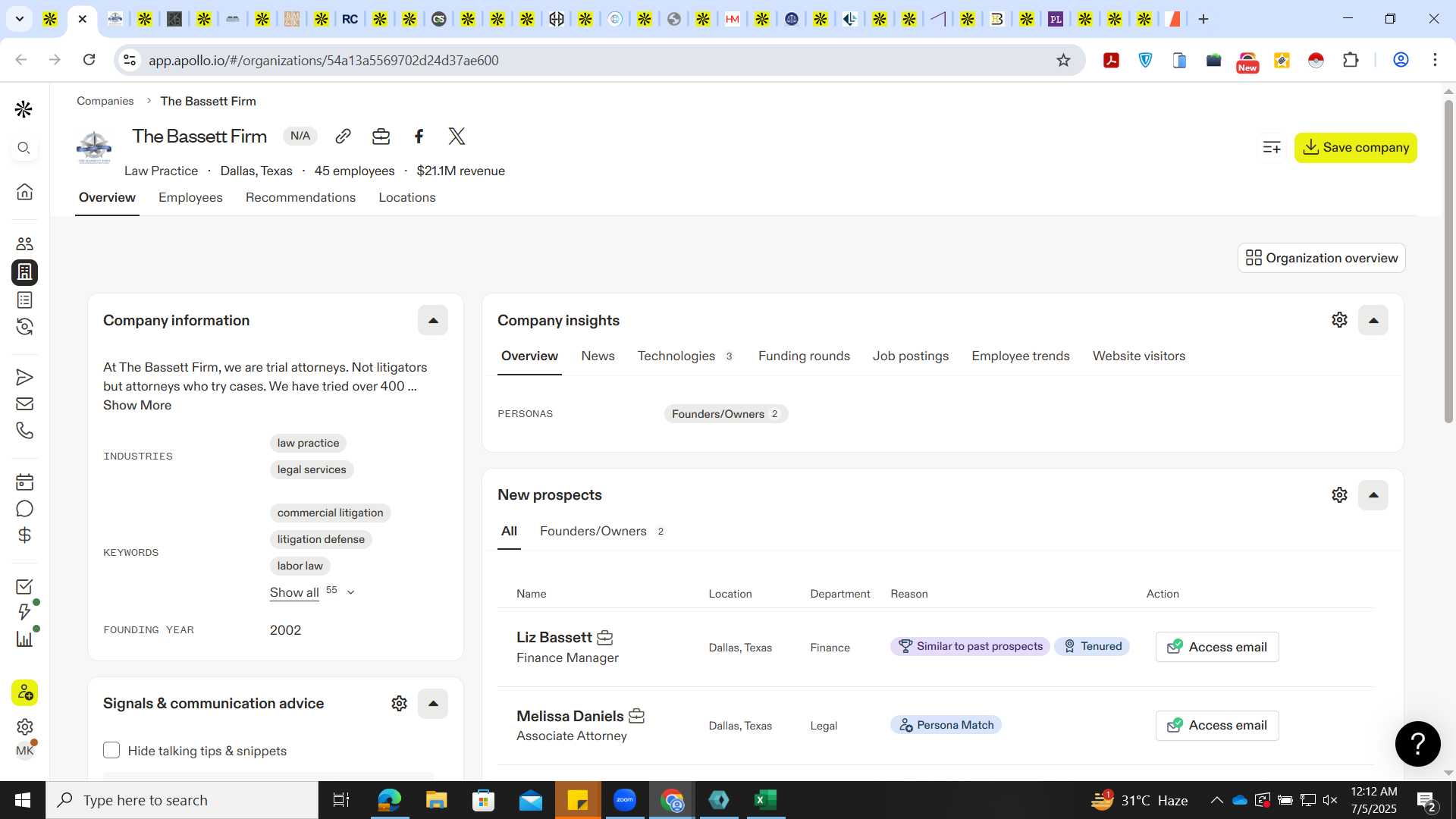The image size is (1456, 819).
Task: Open Signals & communication advice settings gear
Action: 399,704
